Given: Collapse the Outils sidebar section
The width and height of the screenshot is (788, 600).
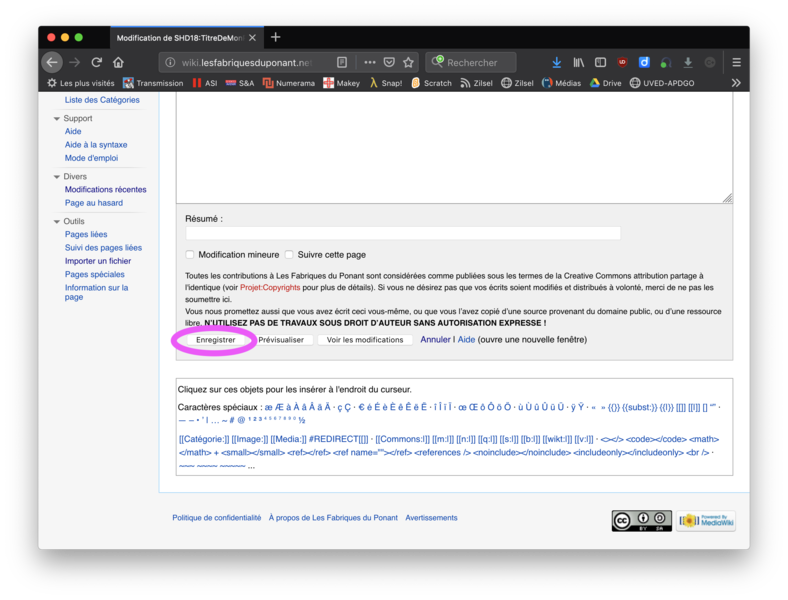Looking at the screenshot, I should click(x=57, y=222).
